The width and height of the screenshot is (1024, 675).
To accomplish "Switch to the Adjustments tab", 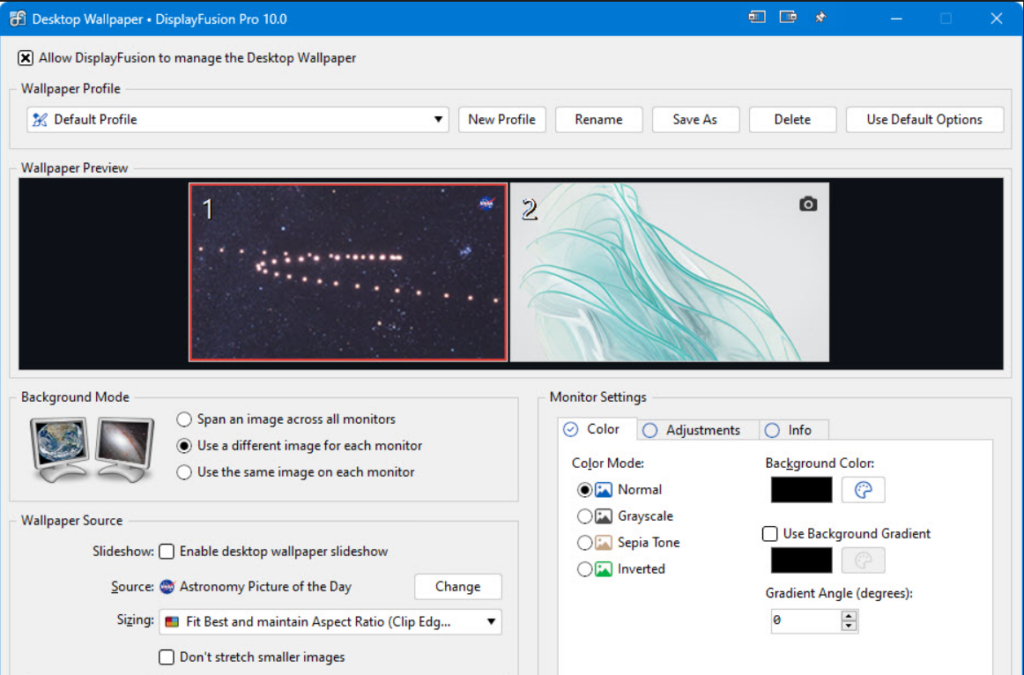I will tap(693, 430).
